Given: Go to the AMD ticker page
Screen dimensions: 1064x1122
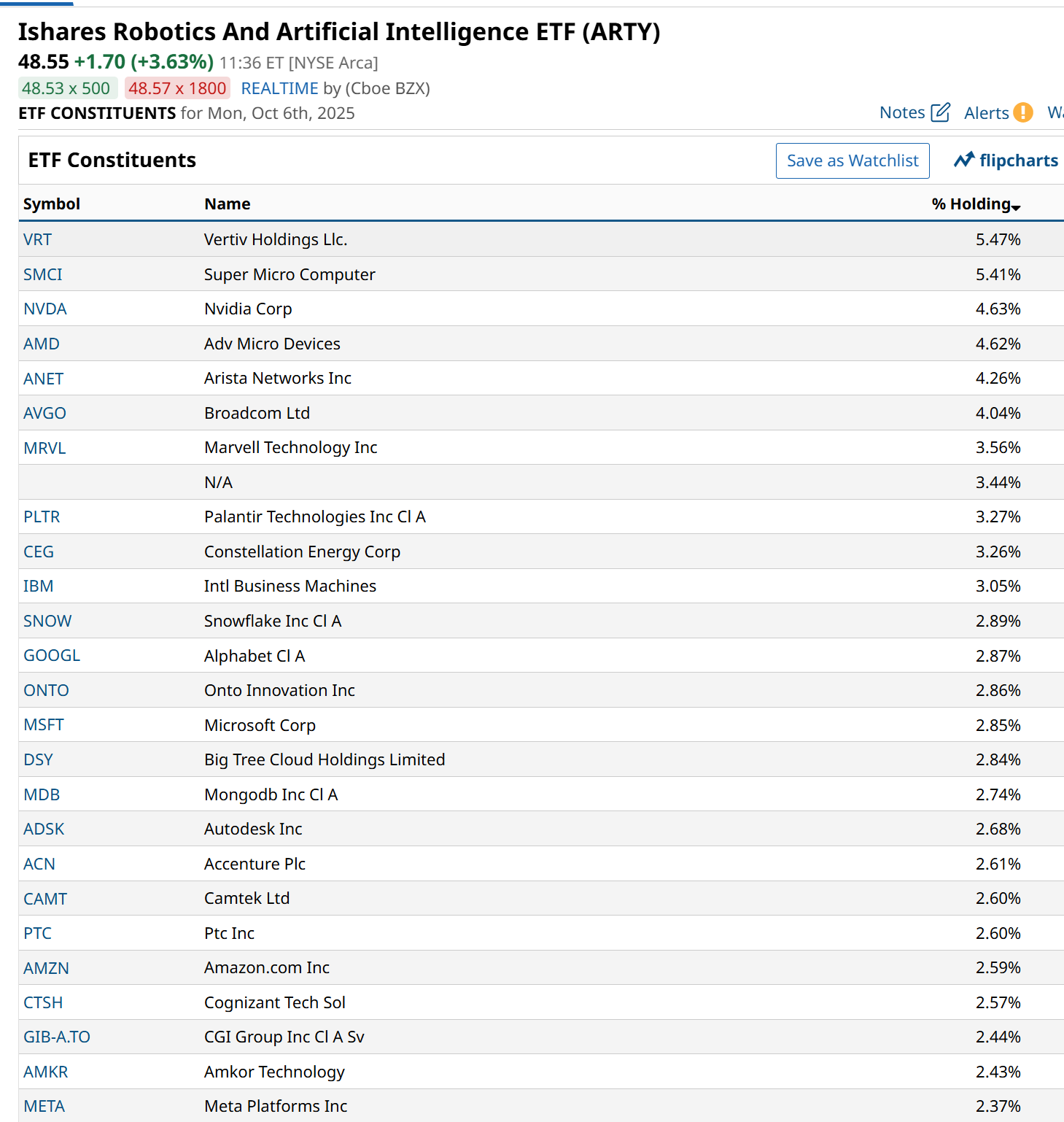Looking at the screenshot, I should point(42,344).
